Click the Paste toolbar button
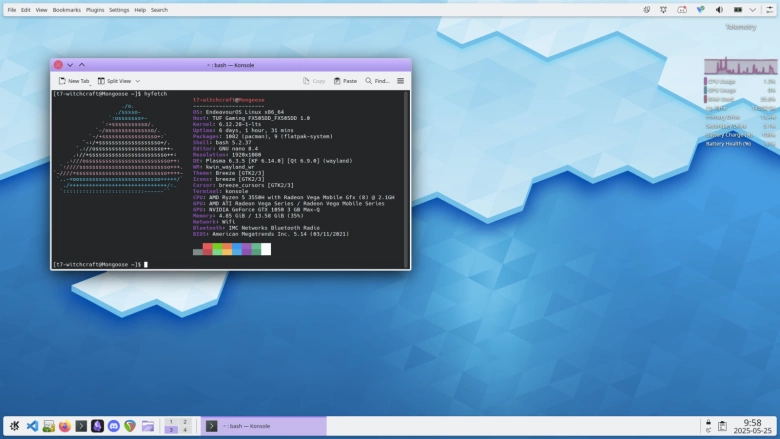Screen dimensions: 780x439 [x=345, y=81]
